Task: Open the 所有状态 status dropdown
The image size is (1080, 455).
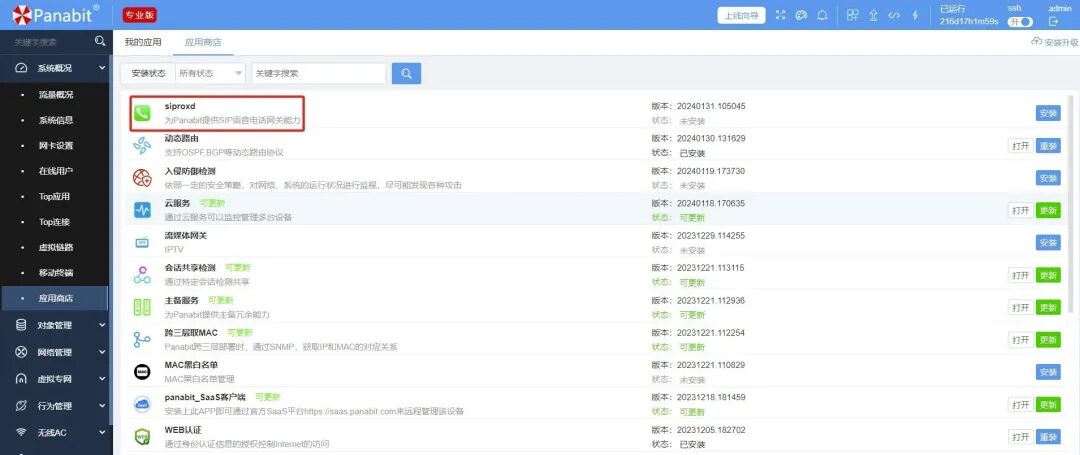Action: click(x=210, y=73)
